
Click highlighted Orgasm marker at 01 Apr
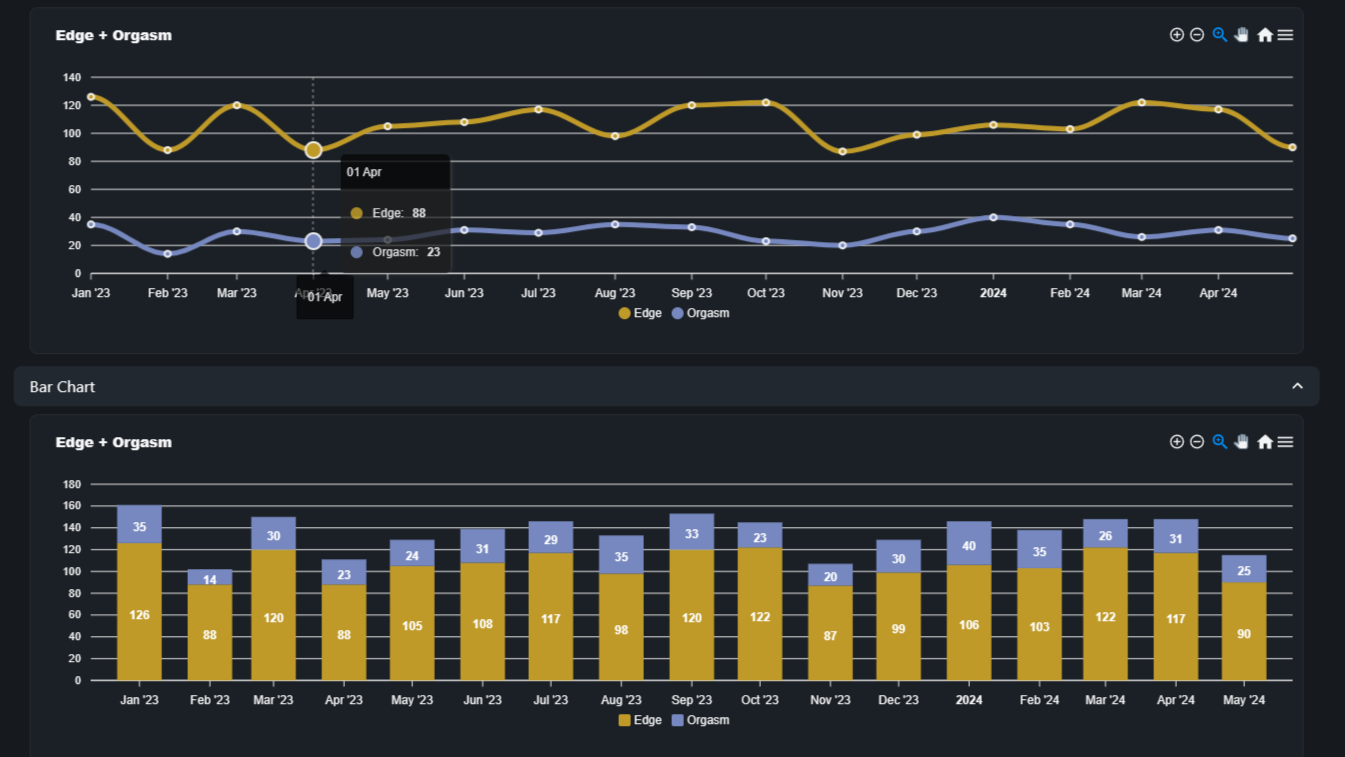[x=313, y=241]
